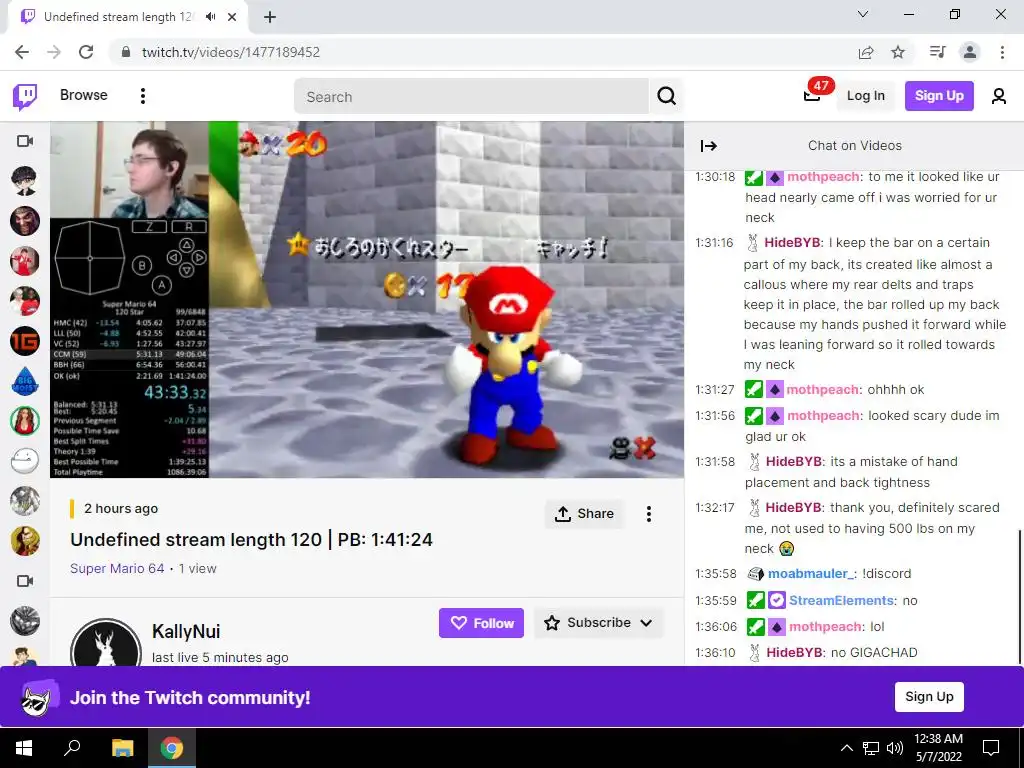Click the top camera icon in the sidebar
Screen dimensions: 1024x768
pyautogui.click(x=25, y=141)
